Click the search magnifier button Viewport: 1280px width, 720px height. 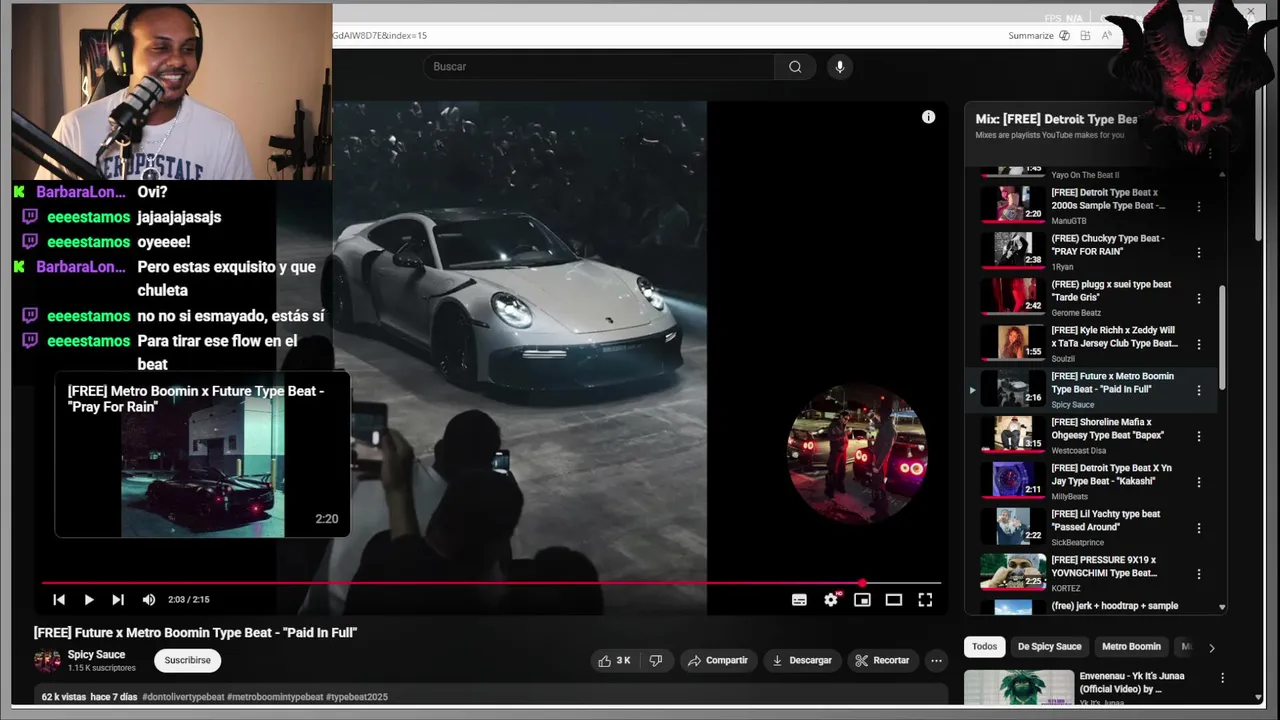point(795,67)
